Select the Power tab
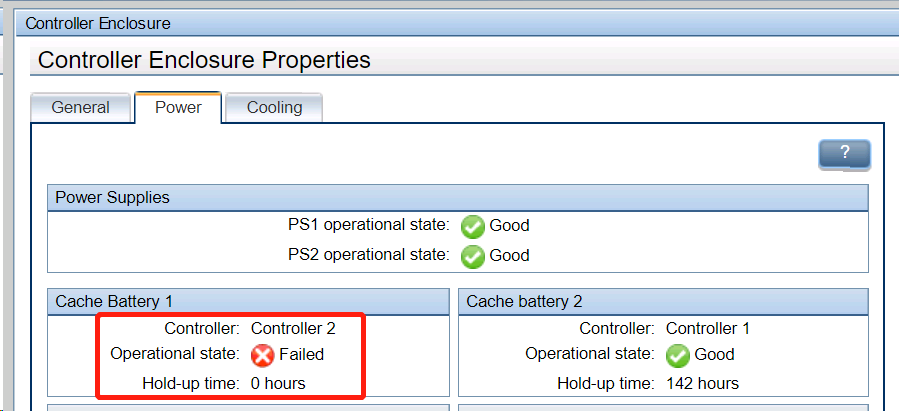This screenshot has height=411, width=899. [x=178, y=107]
